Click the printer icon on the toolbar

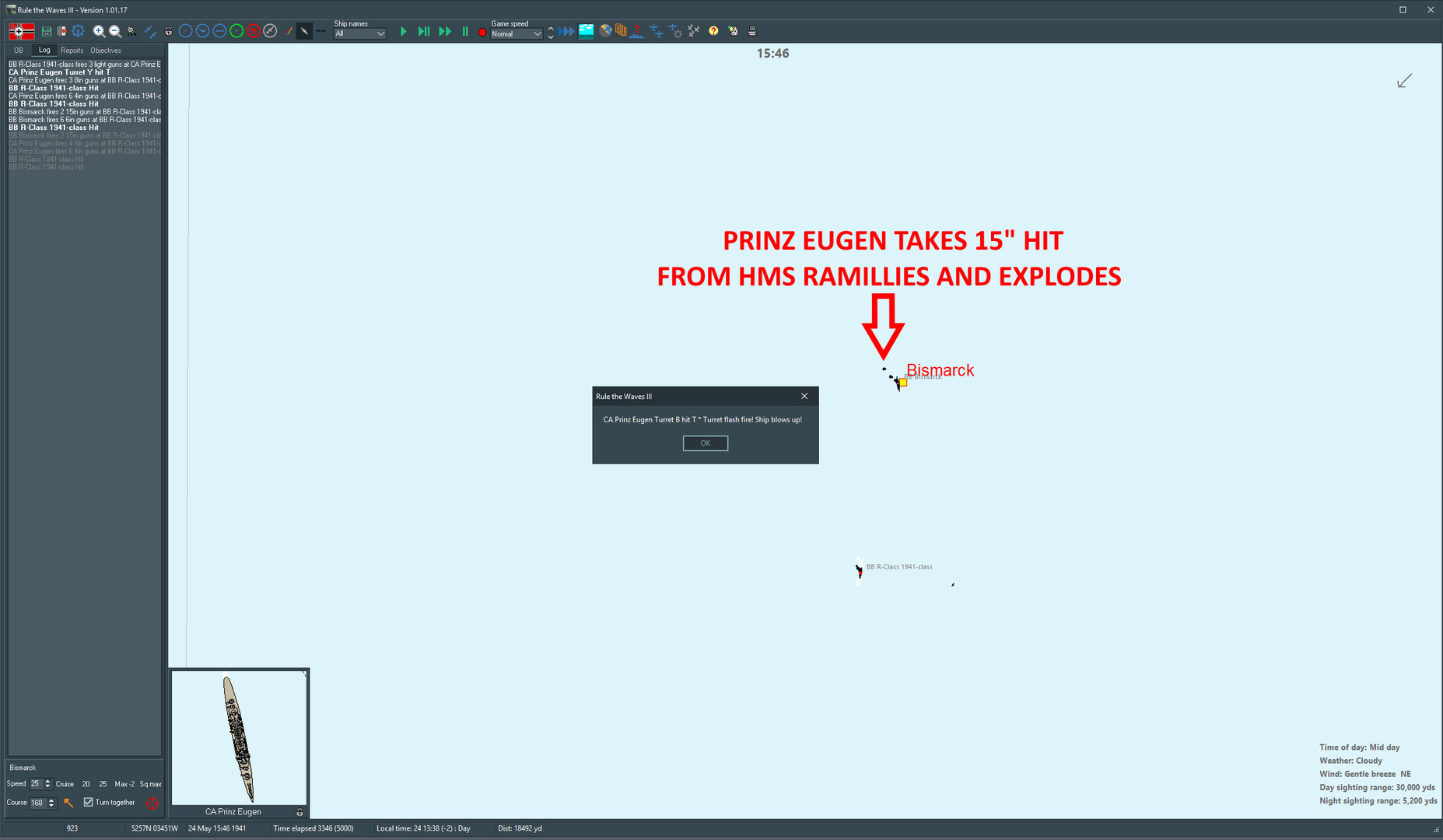[x=751, y=31]
